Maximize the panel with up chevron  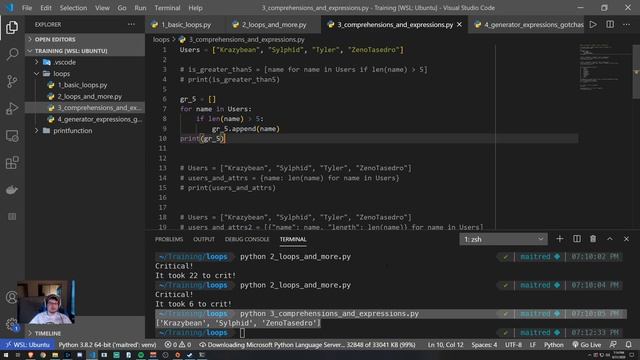pos(609,239)
